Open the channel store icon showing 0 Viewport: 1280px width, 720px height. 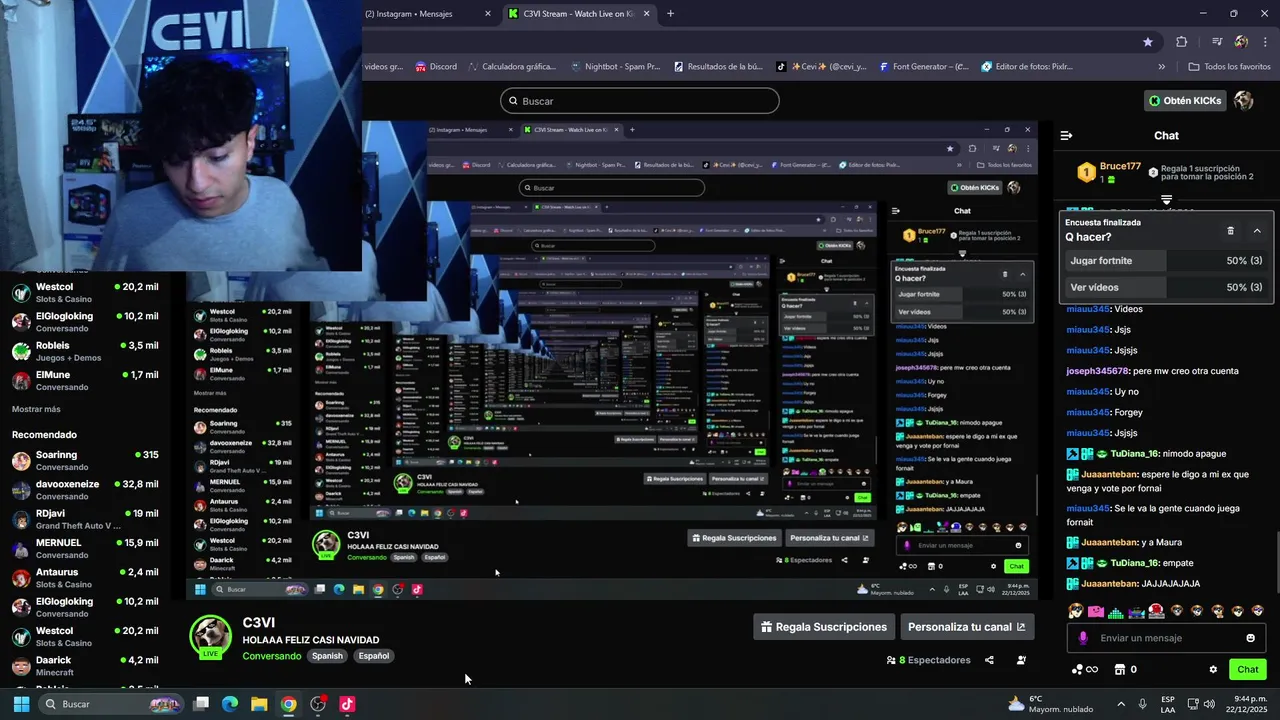1126,669
